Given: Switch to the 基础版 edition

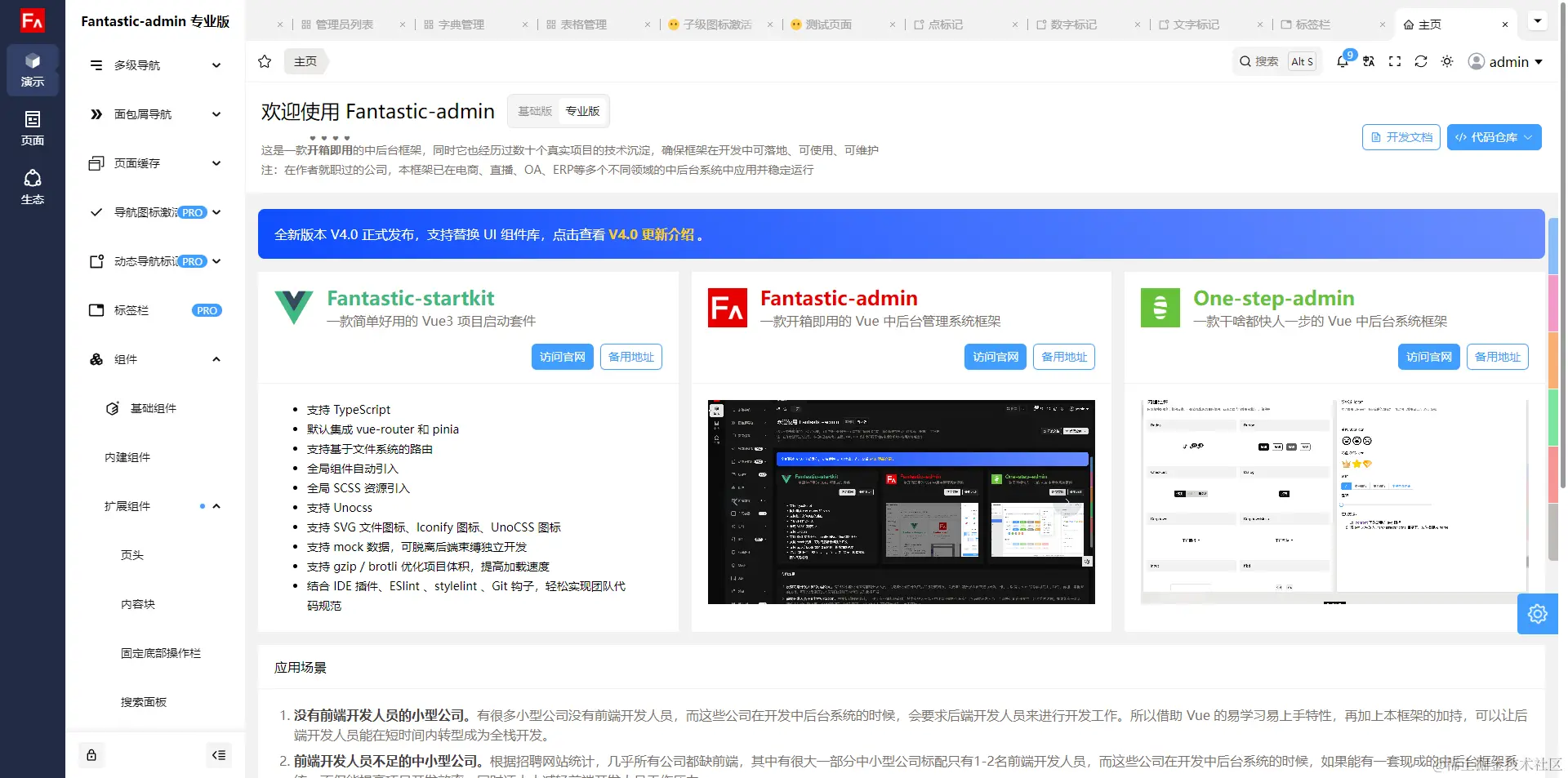Looking at the screenshot, I should 535,111.
